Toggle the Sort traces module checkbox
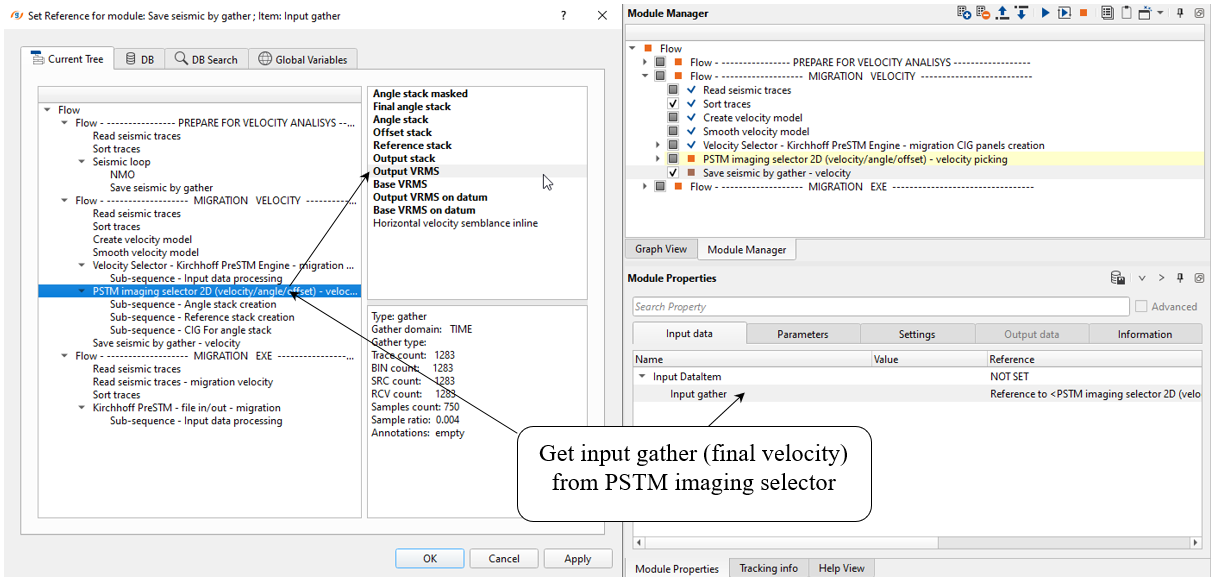Image resolution: width=1211 pixels, height=581 pixels. click(x=674, y=104)
